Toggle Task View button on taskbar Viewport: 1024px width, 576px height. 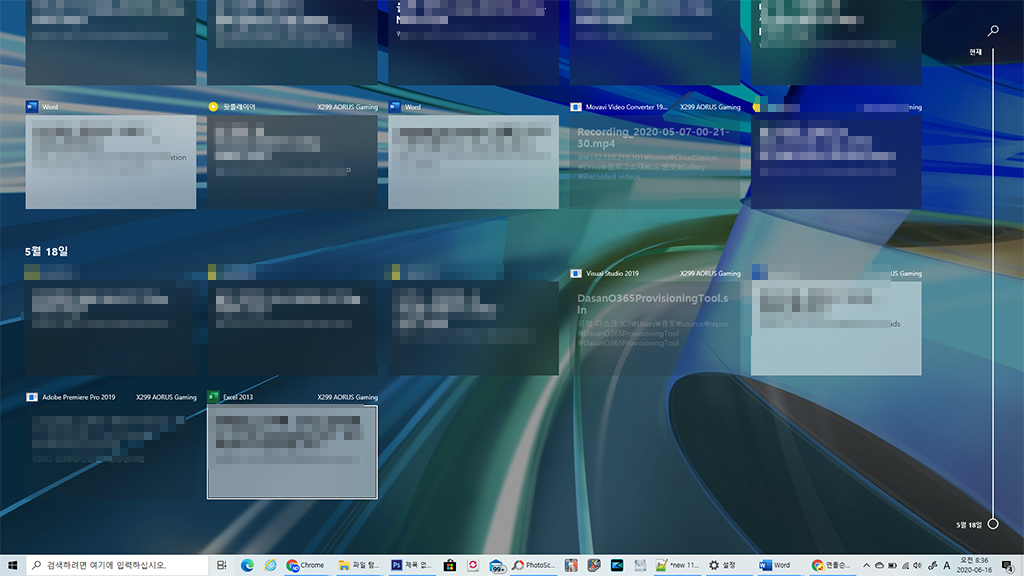point(221,565)
